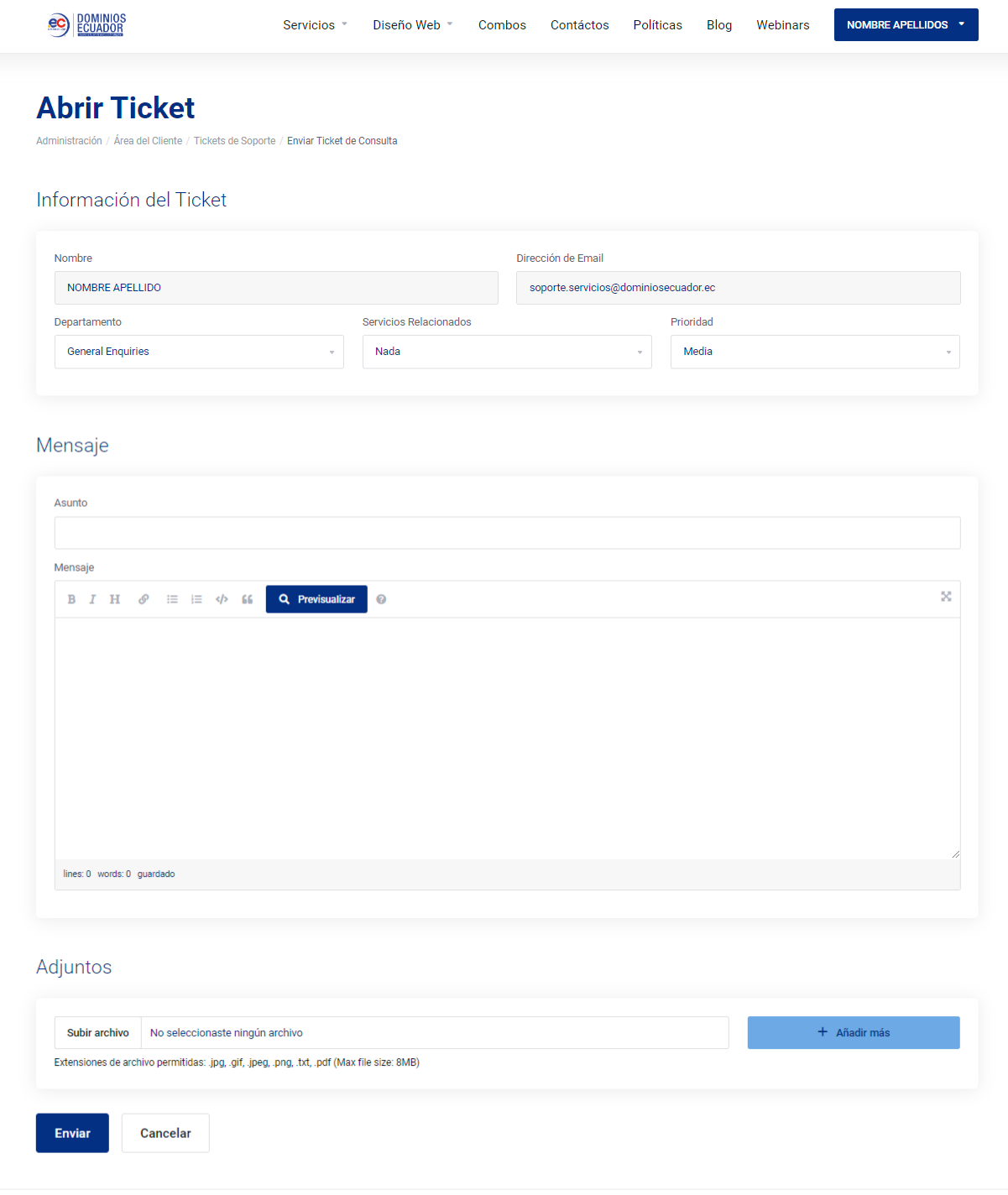The height and width of the screenshot is (1195, 1008).
Task: Focus the Asunto subject input field
Action: [507, 533]
